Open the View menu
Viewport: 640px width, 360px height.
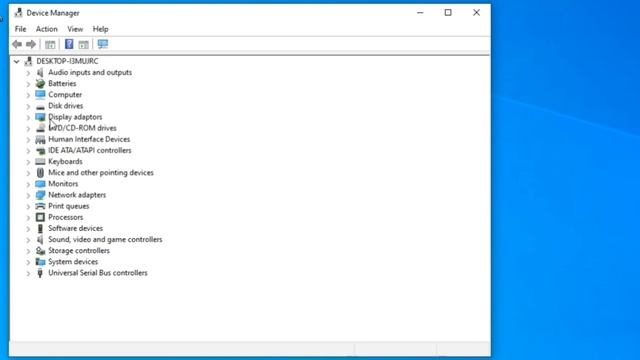(75, 29)
